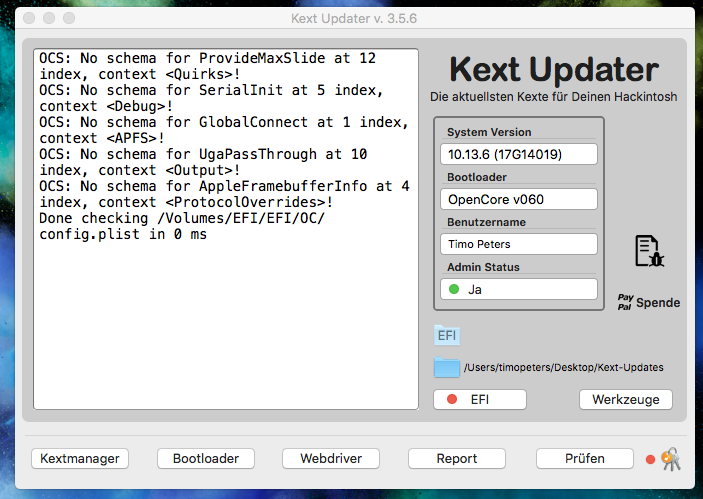Click the red status dot next to the keys icon

[x=650, y=460]
